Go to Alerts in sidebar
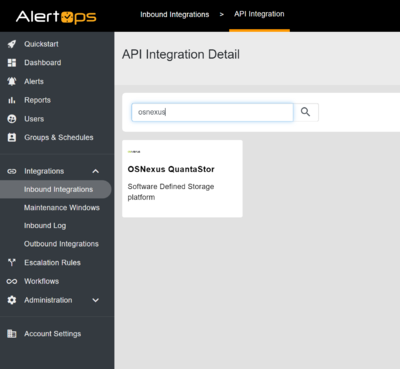Image resolution: width=400 pixels, height=369 pixels. tap(34, 81)
